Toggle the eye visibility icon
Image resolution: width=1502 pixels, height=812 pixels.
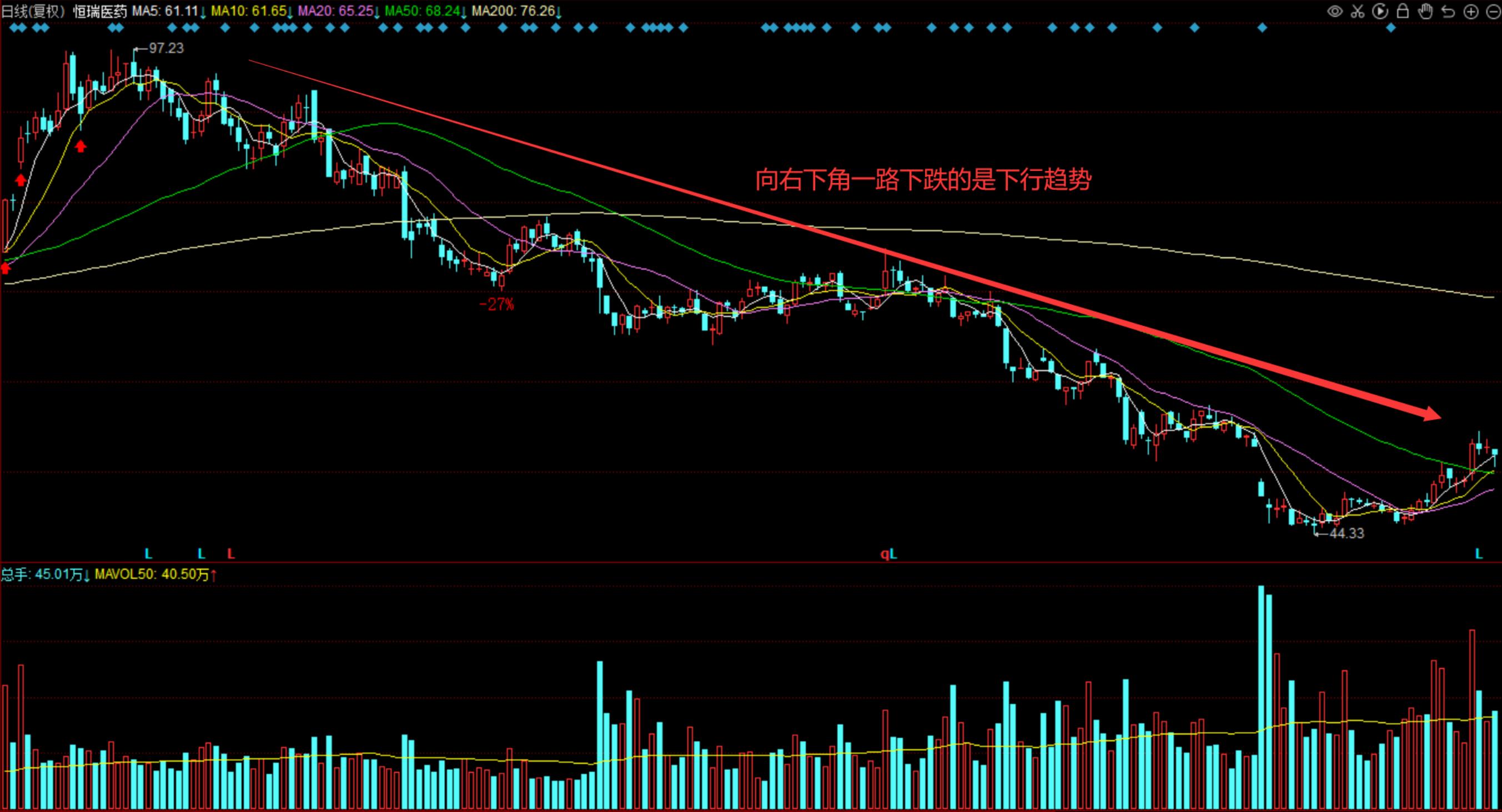point(1335,11)
